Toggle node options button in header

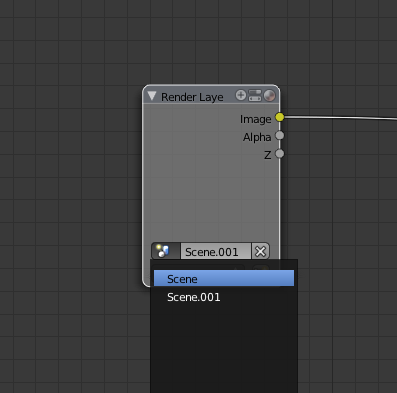point(255,95)
